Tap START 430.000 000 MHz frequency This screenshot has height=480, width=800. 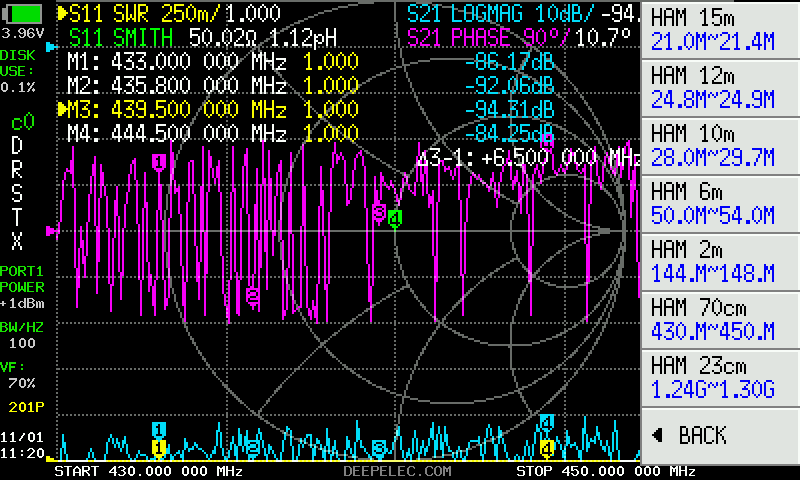[148, 471]
